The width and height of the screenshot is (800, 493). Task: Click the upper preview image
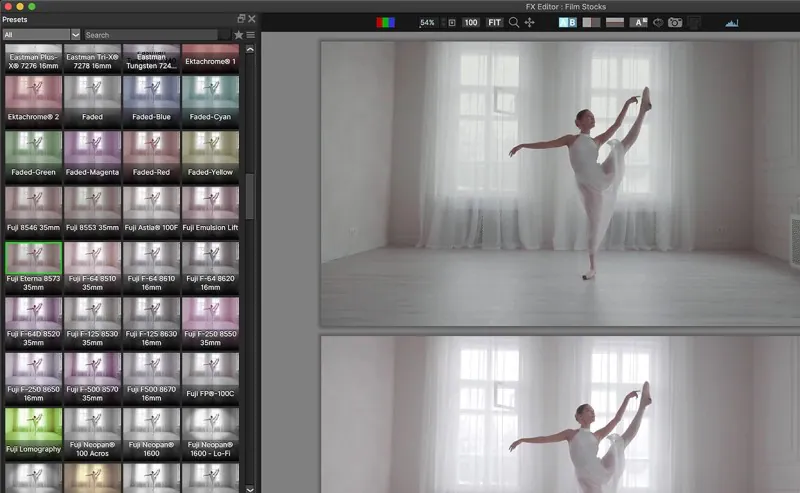(x=560, y=183)
